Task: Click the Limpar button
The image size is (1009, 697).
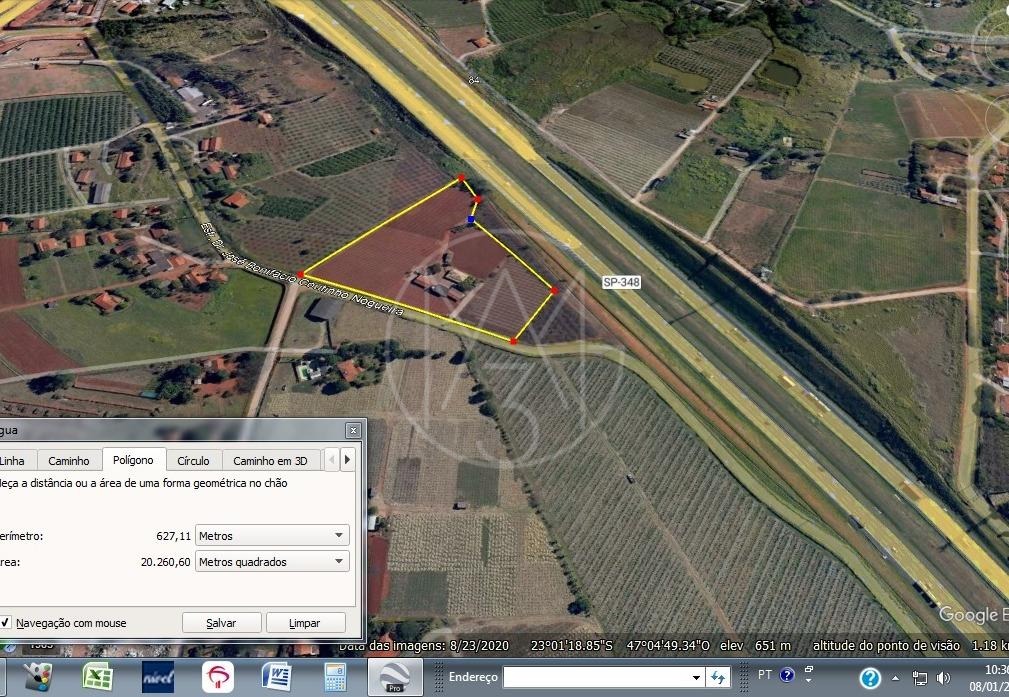Action: click(305, 623)
